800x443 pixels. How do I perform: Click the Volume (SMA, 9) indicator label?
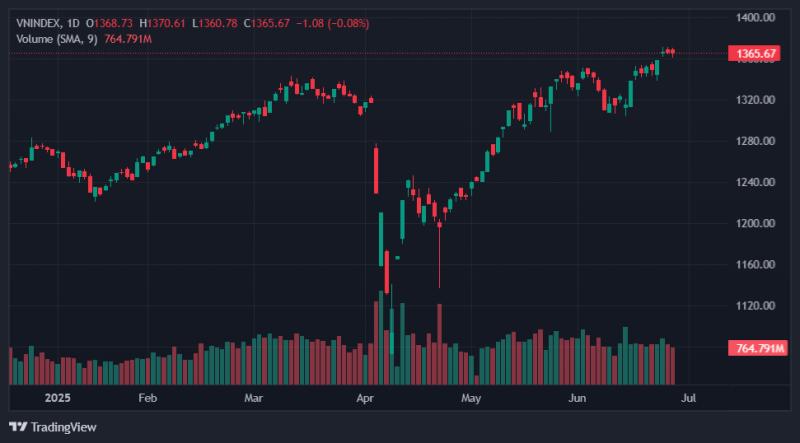57,39
